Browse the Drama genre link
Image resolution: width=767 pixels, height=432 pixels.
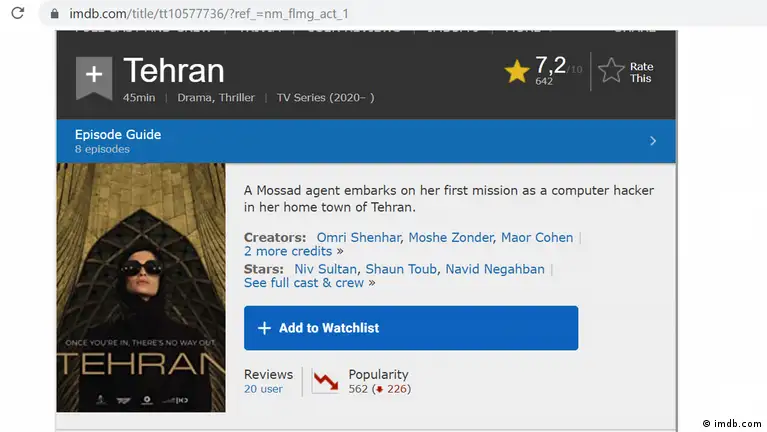pos(196,98)
